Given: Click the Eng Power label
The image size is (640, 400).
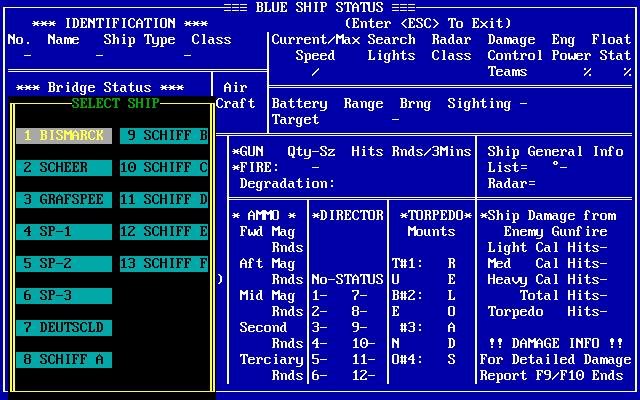Looking at the screenshot, I should [571, 48].
